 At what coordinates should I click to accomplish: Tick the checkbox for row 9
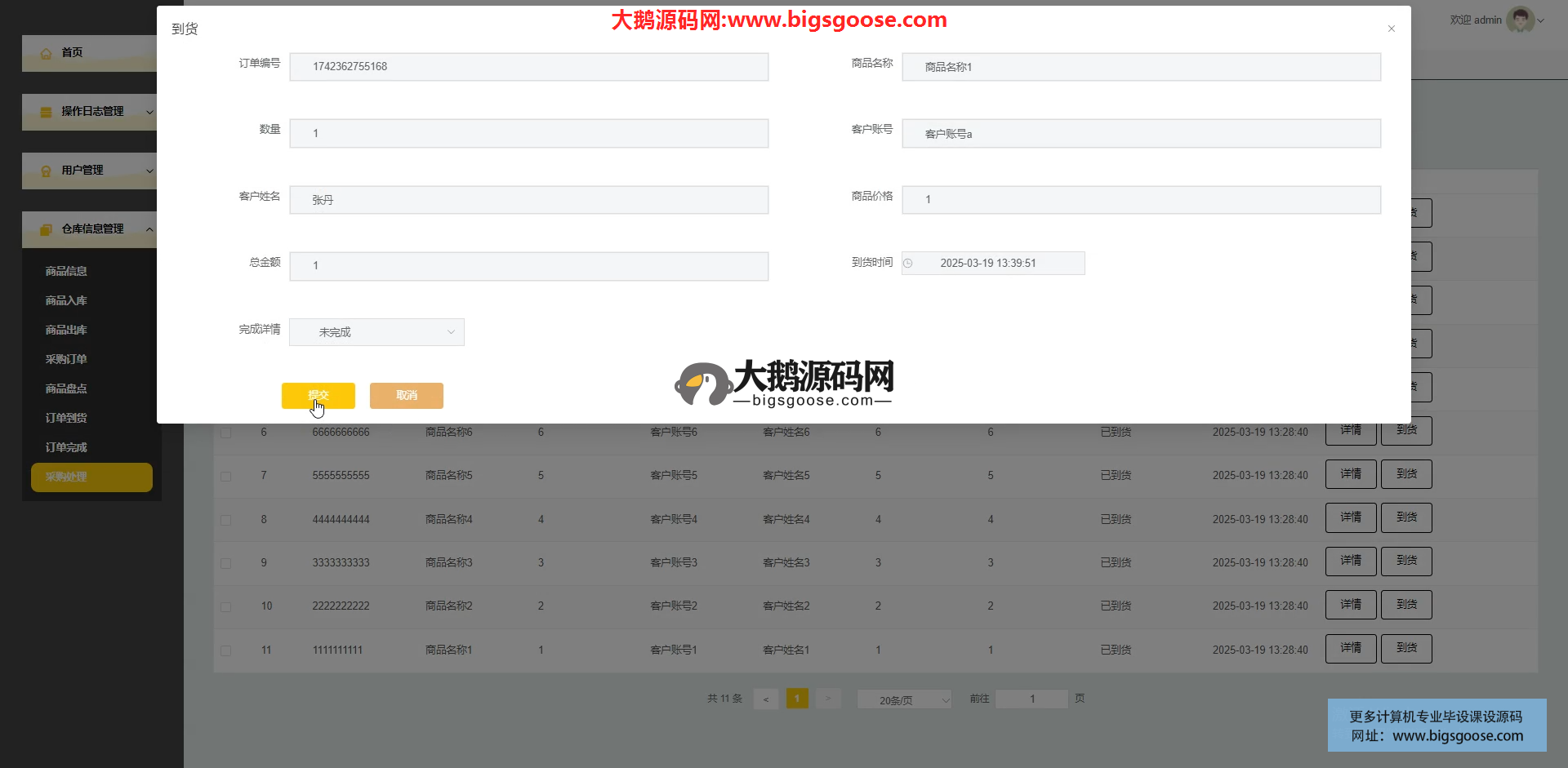click(x=226, y=564)
